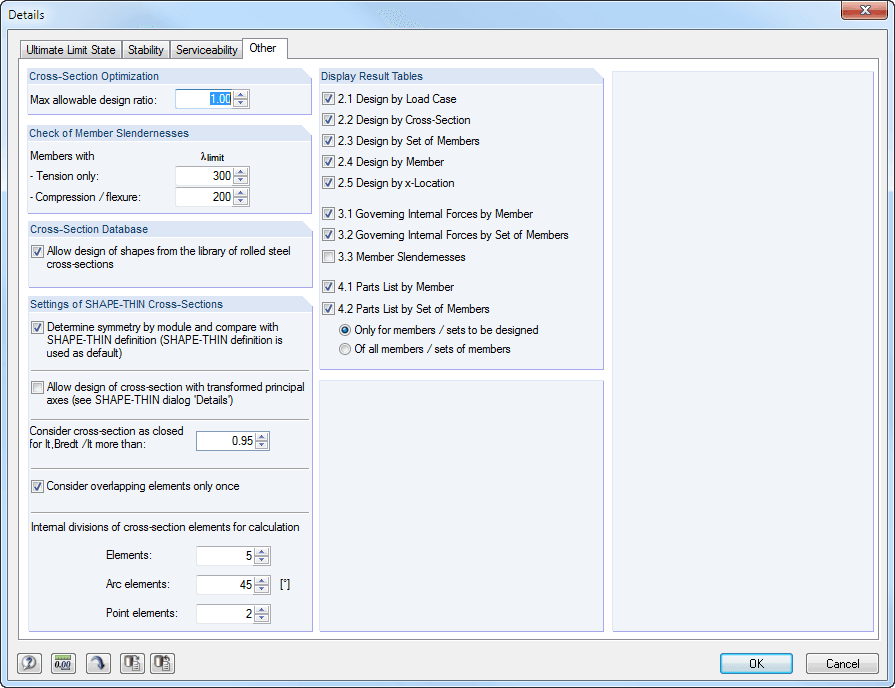The height and width of the screenshot is (688, 895).
Task: Click the Tension only value field
Action: (x=204, y=176)
